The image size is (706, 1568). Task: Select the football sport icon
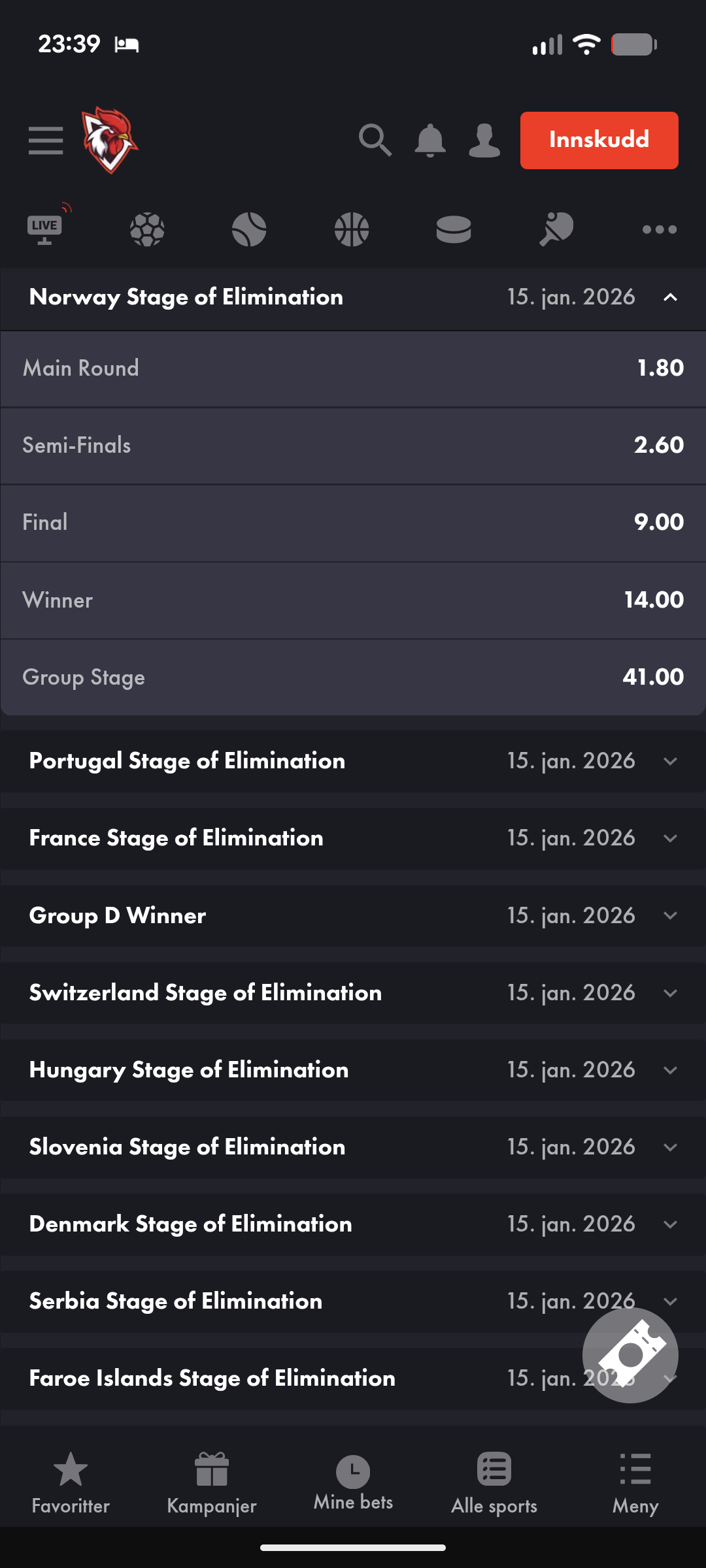coord(147,229)
